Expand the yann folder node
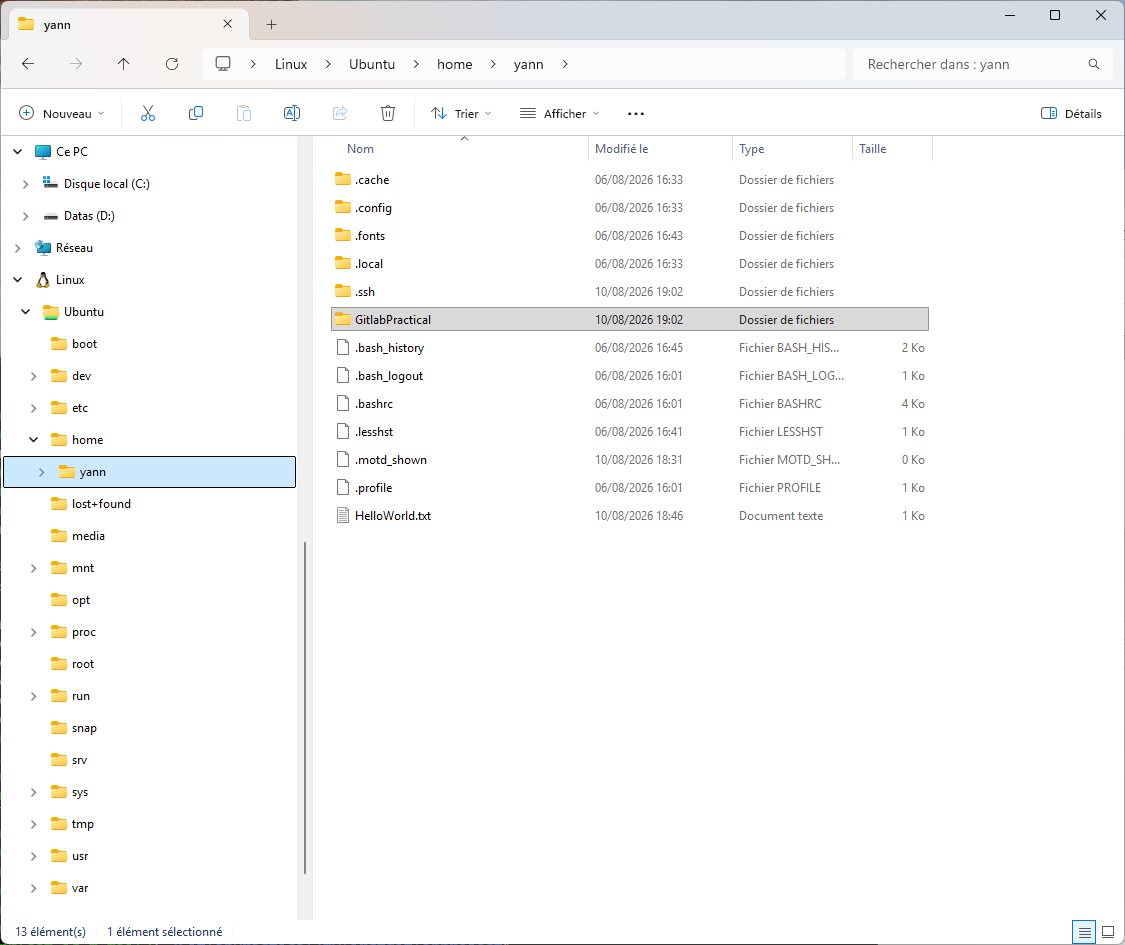This screenshot has height=945, width=1125. click(x=42, y=471)
